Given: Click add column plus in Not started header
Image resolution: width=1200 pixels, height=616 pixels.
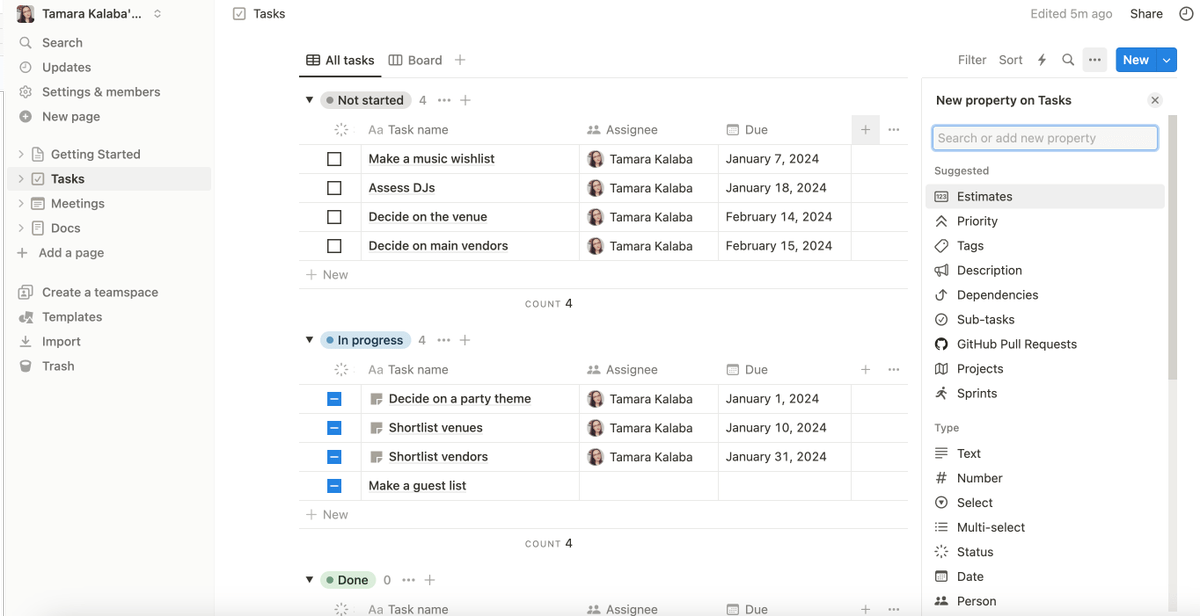Looking at the screenshot, I should 865,130.
